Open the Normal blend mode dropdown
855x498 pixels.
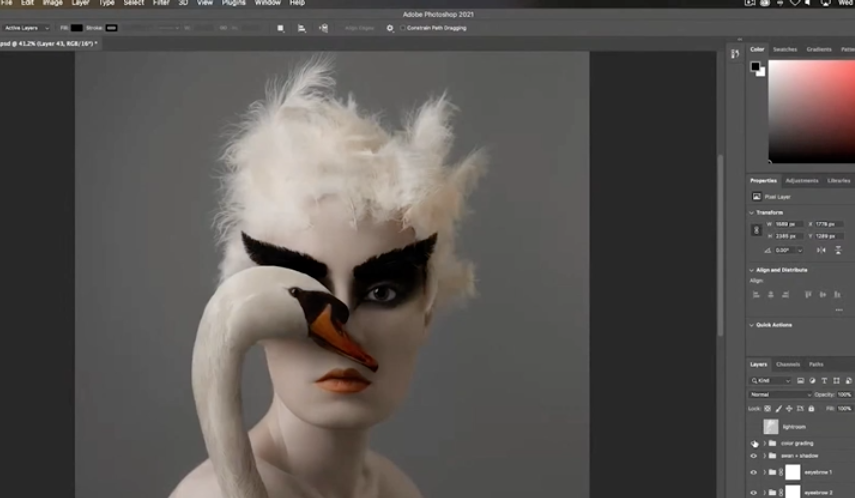coord(782,395)
